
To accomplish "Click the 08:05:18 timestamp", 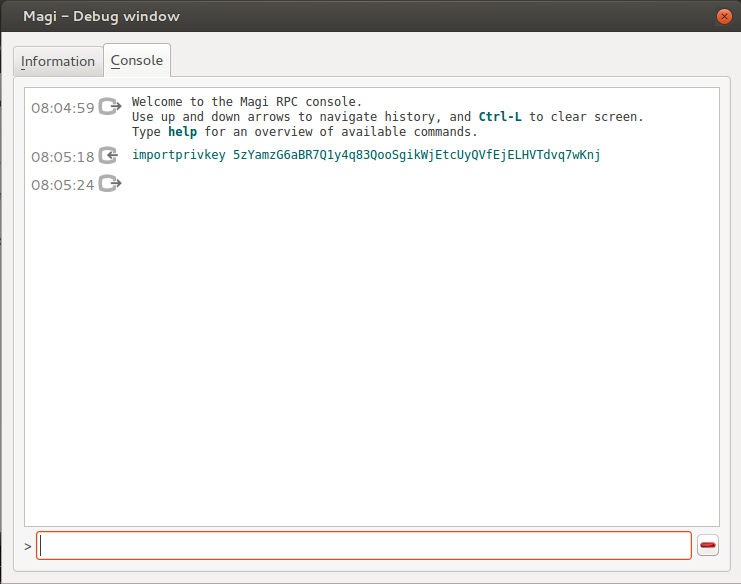I will (63, 157).
